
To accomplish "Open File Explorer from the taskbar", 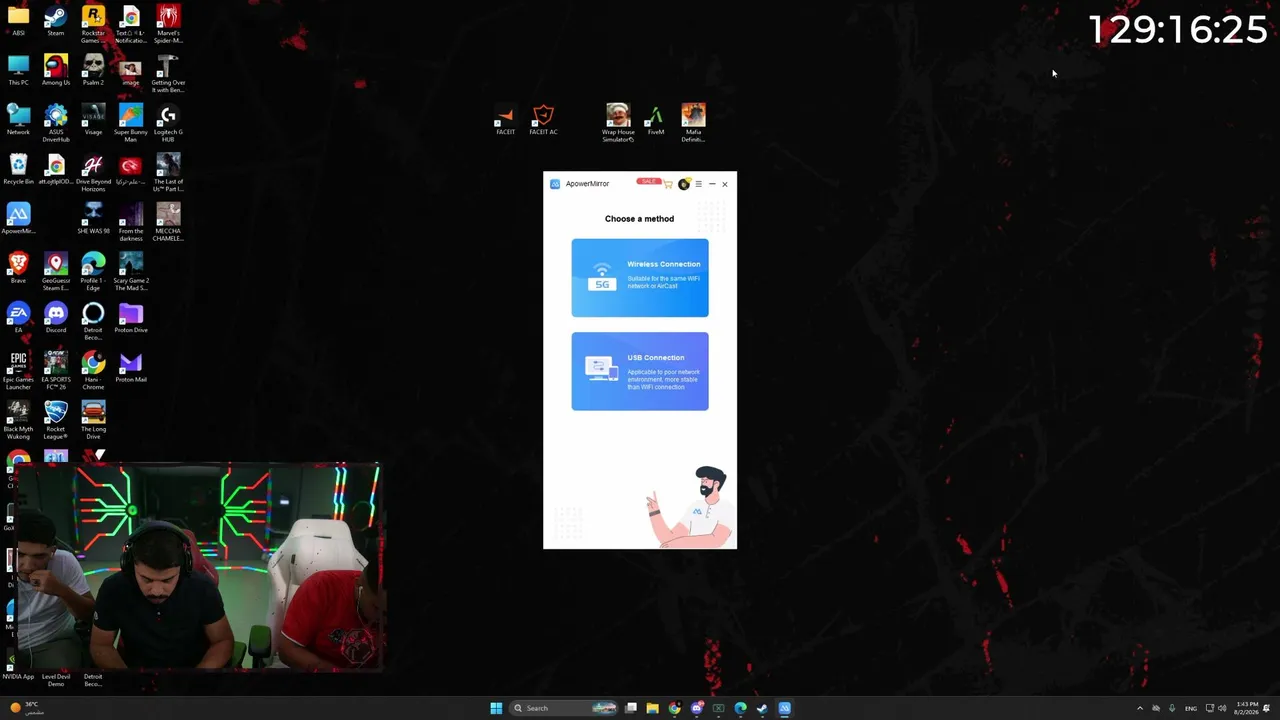I will click(652, 708).
